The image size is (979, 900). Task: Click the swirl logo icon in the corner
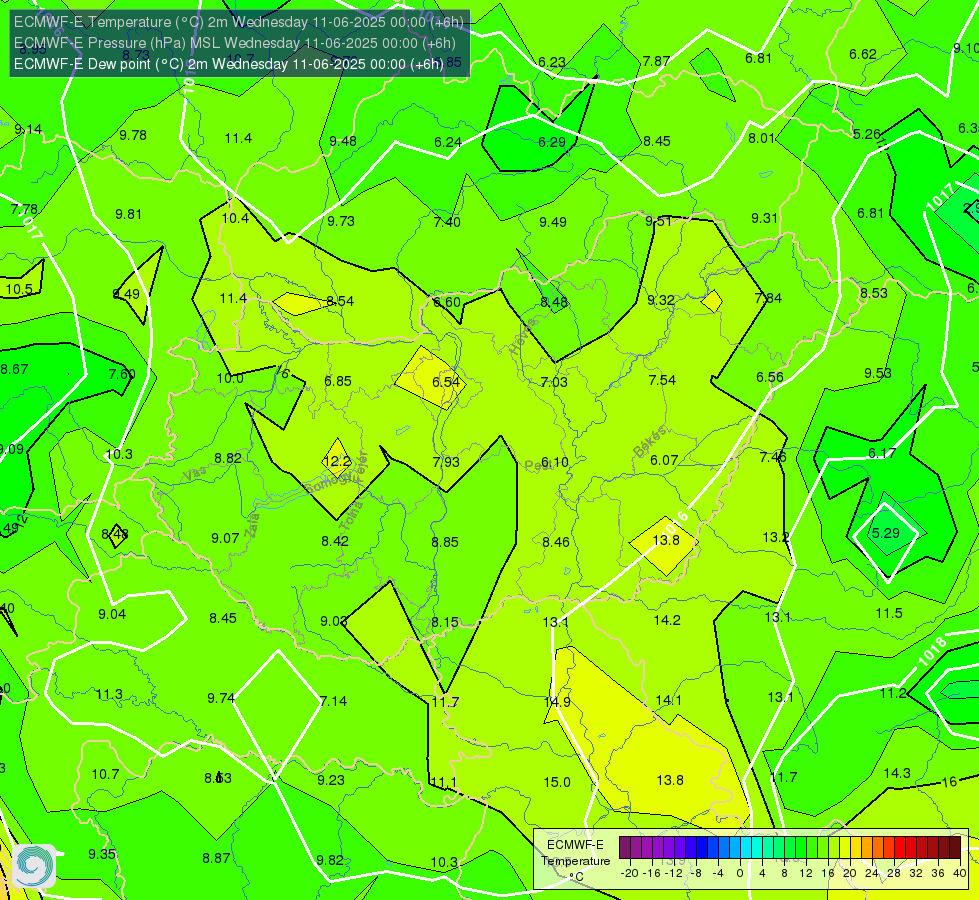coord(34,866)
